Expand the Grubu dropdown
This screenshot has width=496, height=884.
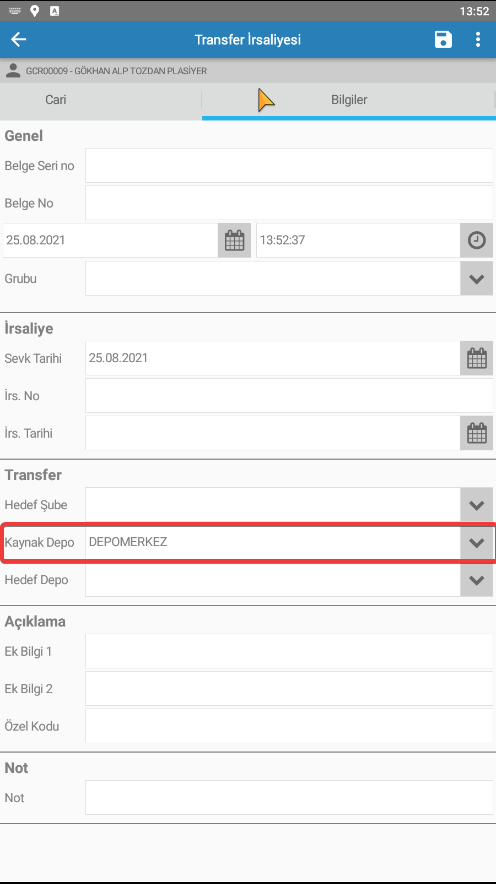pyautogui.click(x=477, y=279)
